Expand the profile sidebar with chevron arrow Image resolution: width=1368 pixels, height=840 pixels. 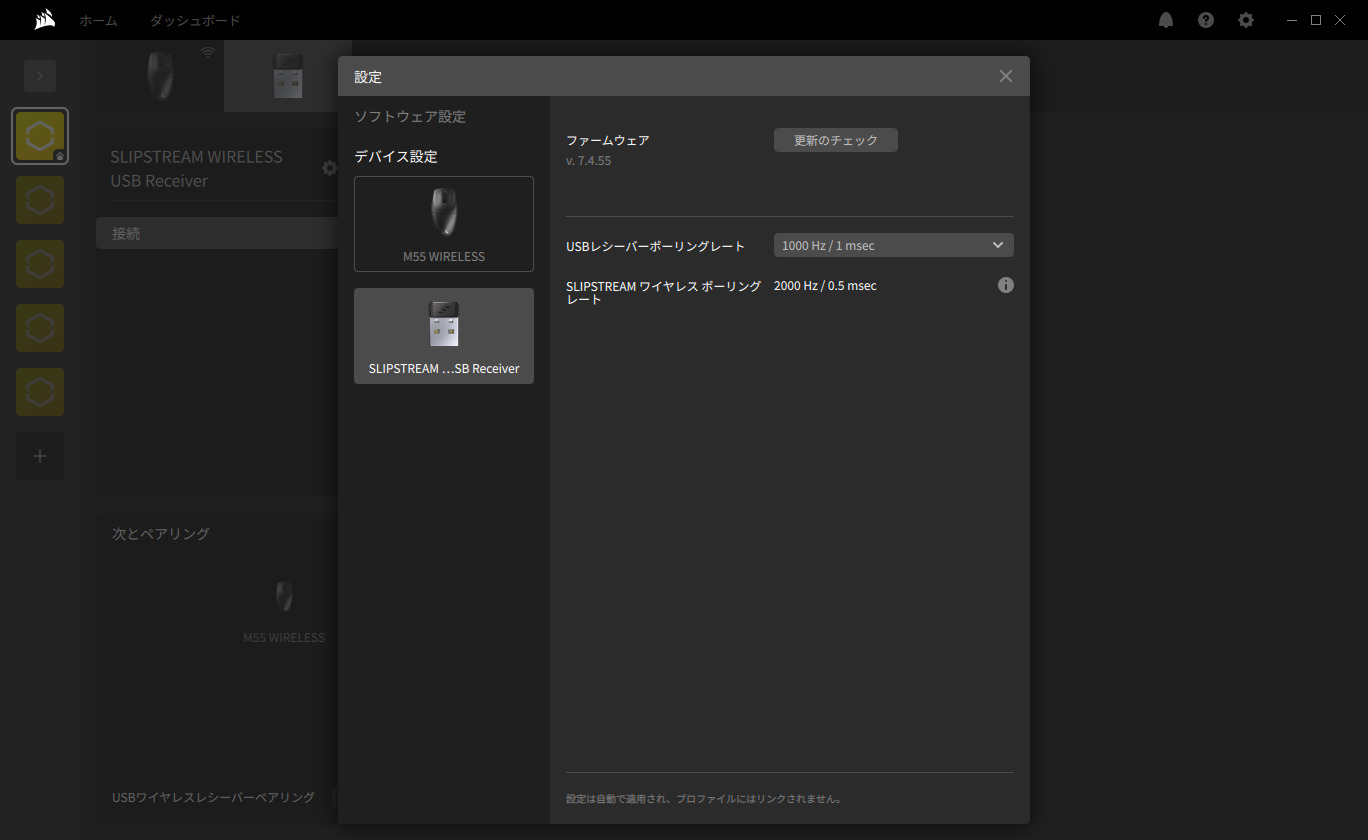tap(40, 76)
